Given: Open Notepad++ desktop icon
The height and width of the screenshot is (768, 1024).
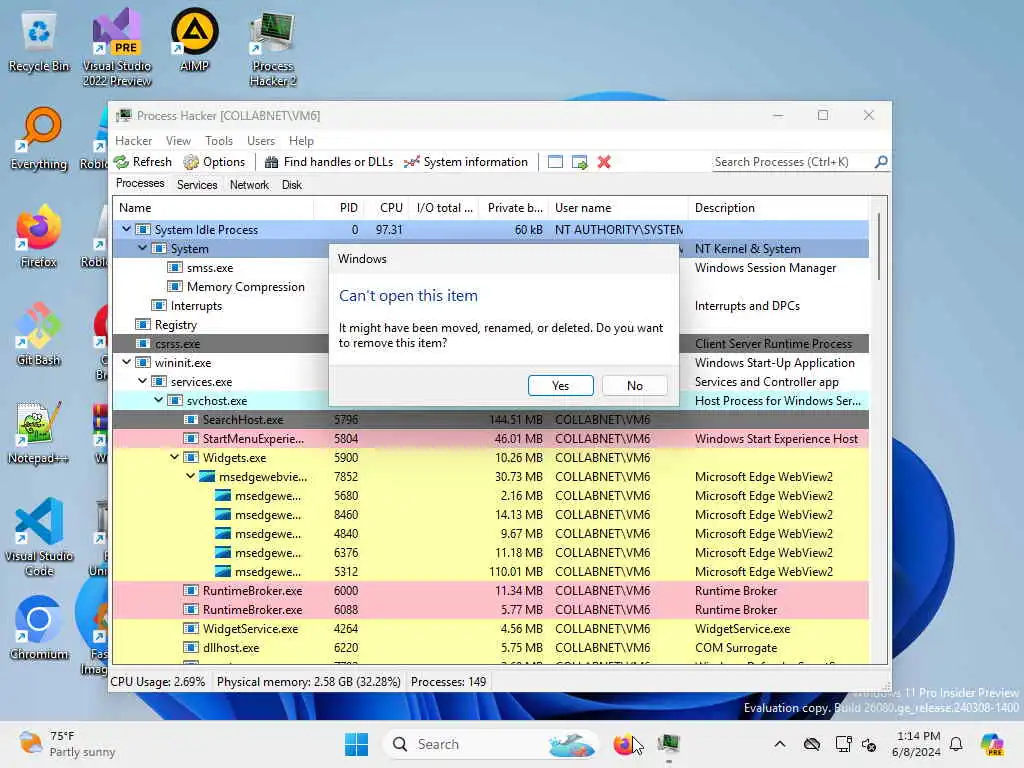Looking at the screenshot, I should pyautogui.click(x=39, y=433).
